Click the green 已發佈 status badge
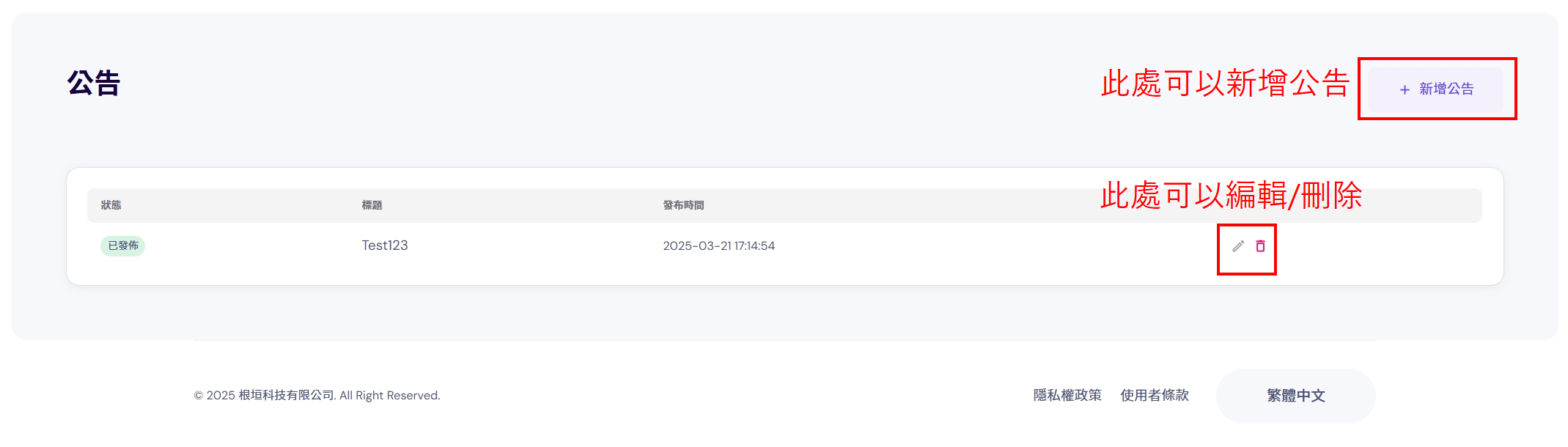Viewport: 1568px width, 447px height. (x=123, y=245)
